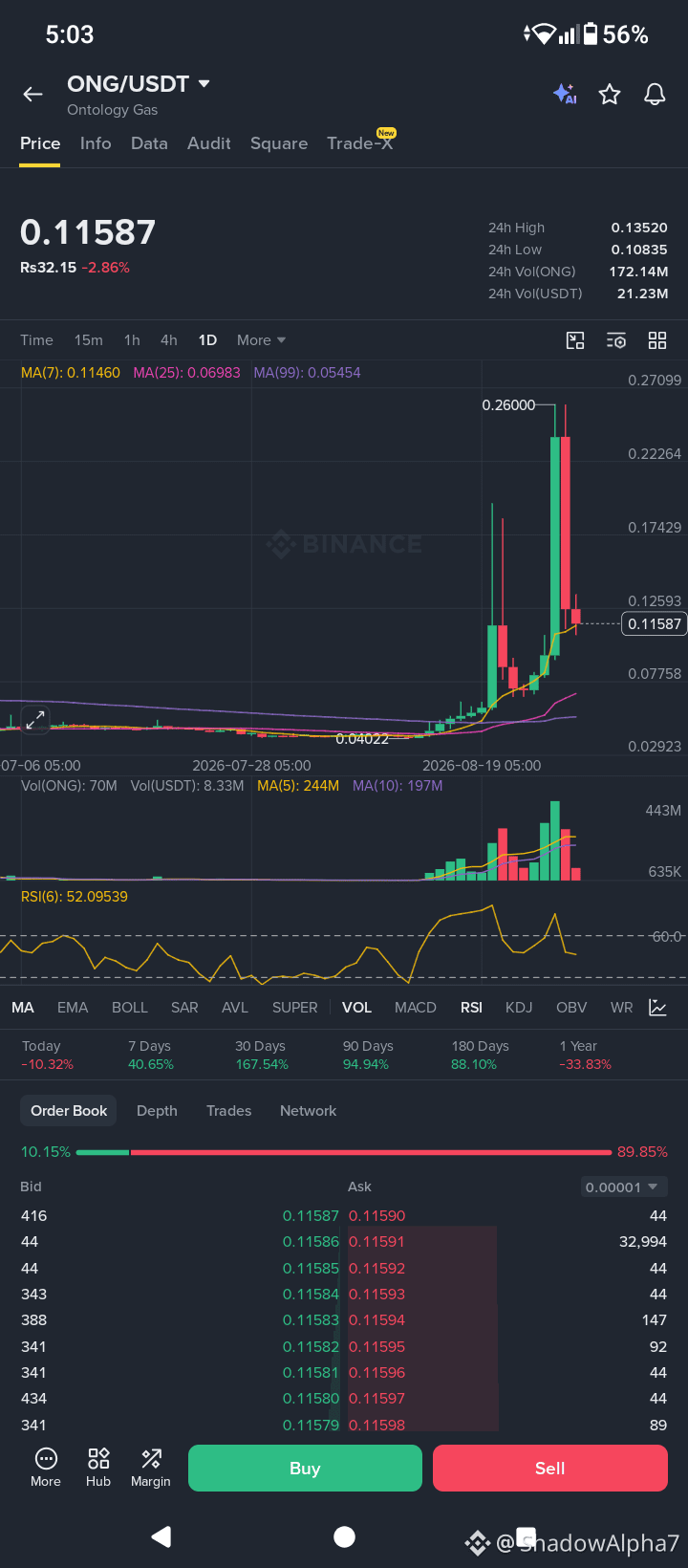Switch to the Audit tab
The image size is (688, 1568).
[x=209, y=143]
